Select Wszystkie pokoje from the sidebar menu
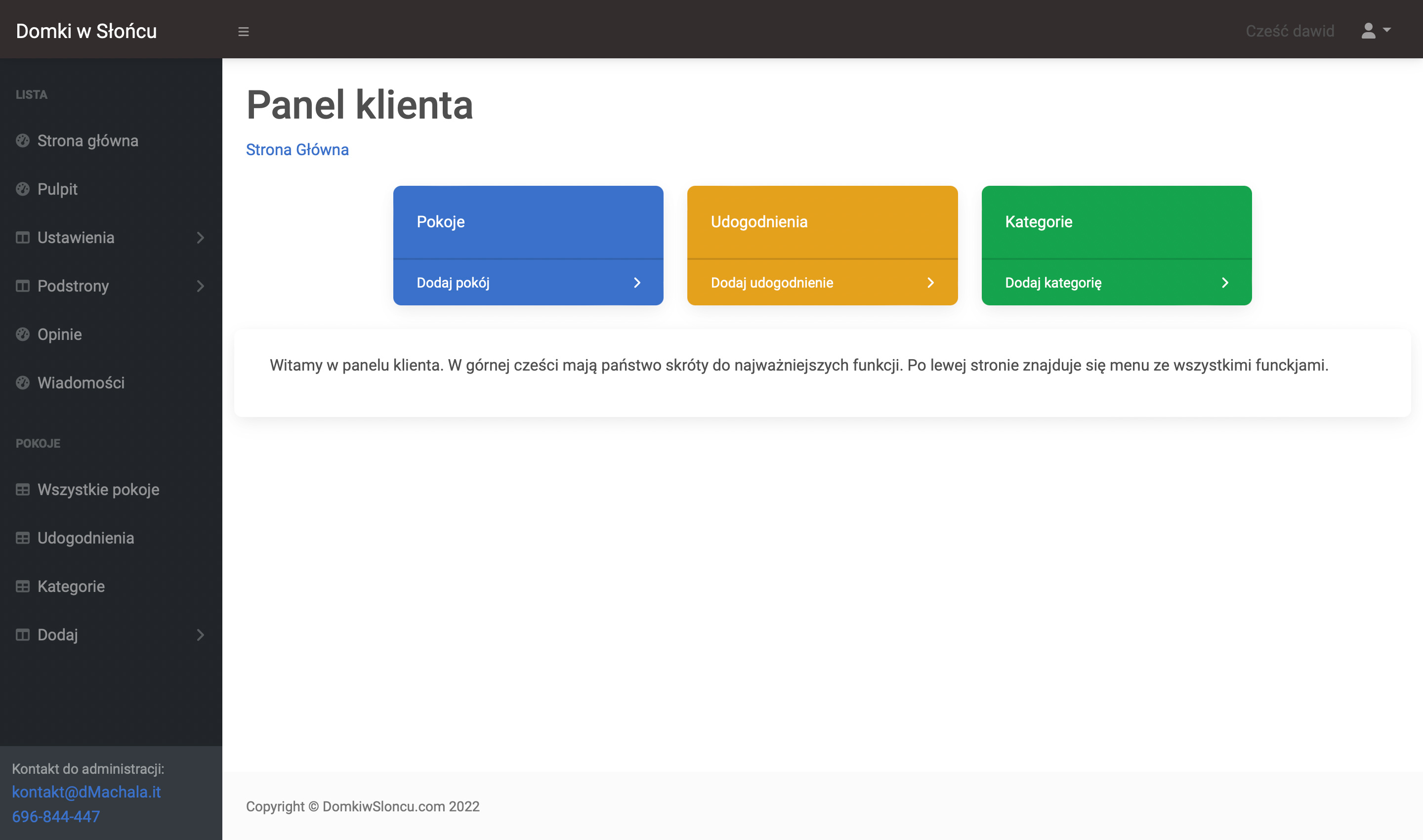This screenshot has height=840, width=1423. 97,489
